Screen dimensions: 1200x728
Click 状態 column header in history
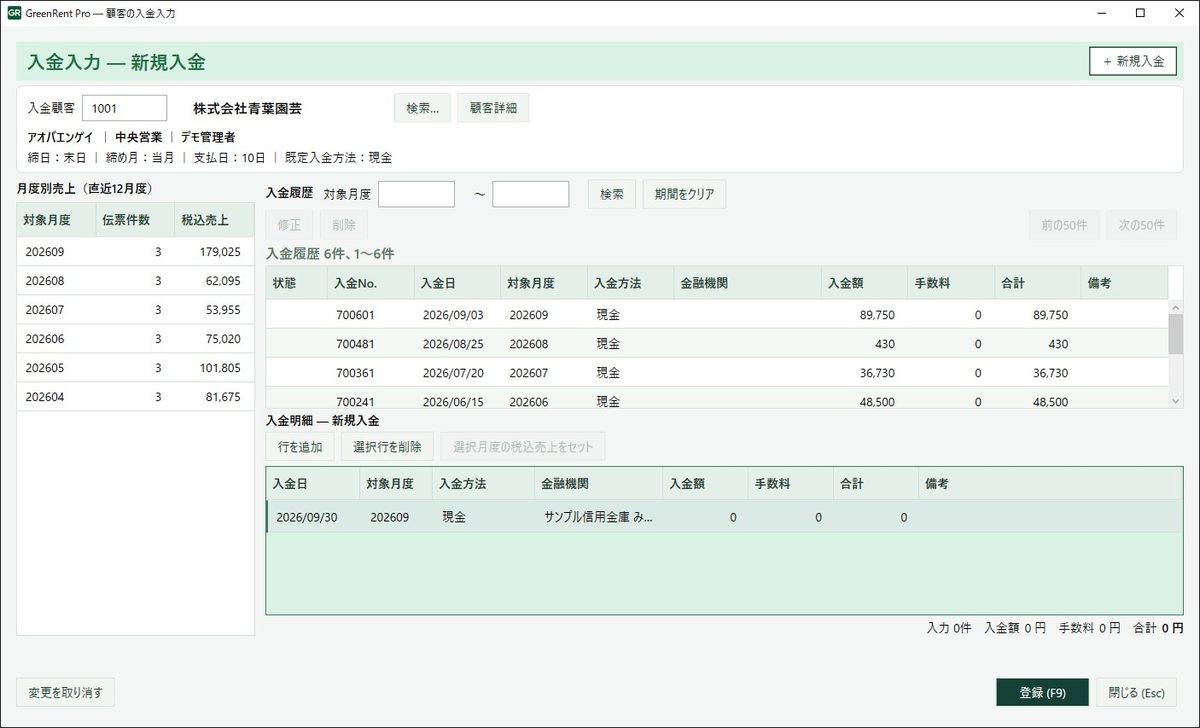click(x=295, y=283)
